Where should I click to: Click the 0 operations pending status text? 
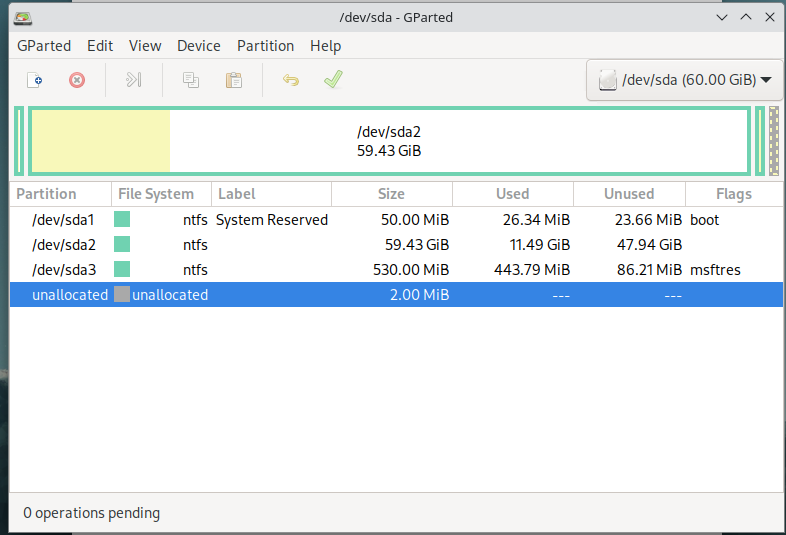[x=92, y=513]
